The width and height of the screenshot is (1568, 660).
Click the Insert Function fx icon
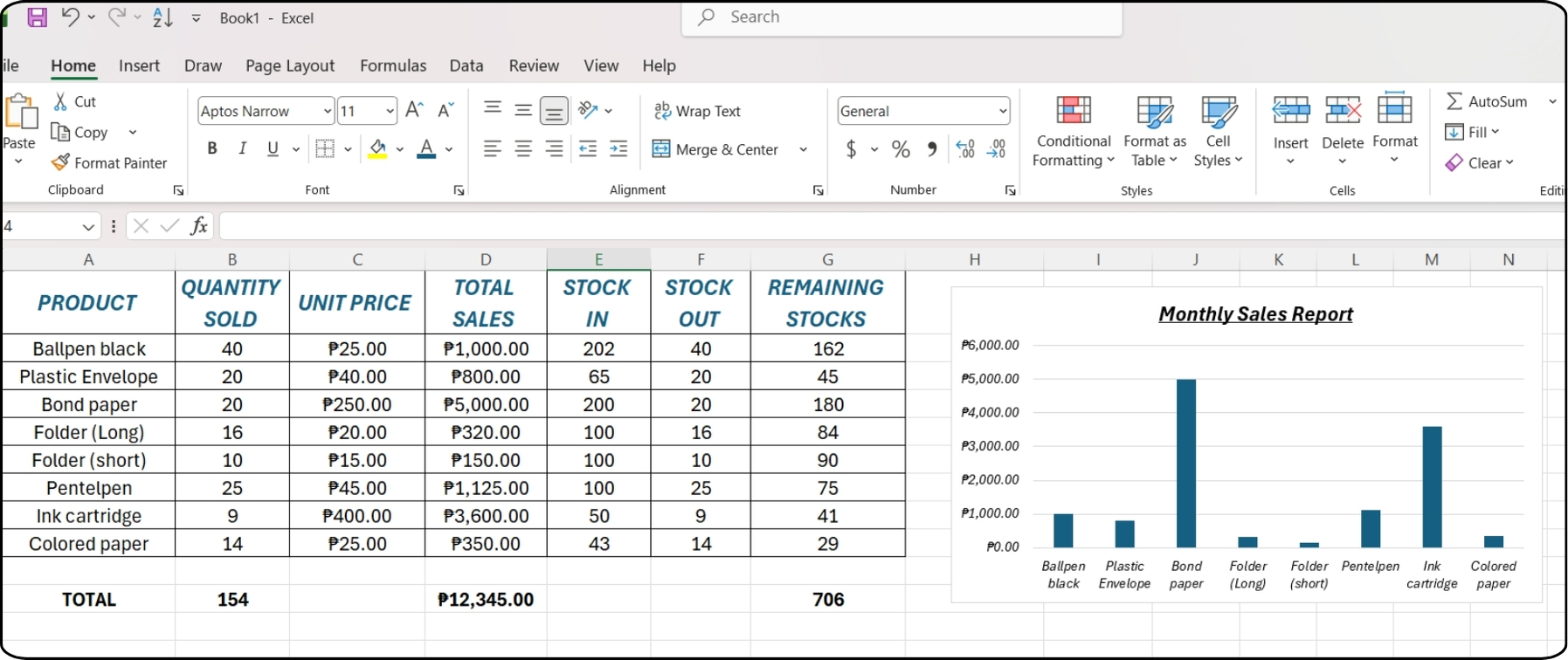[199, 226]
